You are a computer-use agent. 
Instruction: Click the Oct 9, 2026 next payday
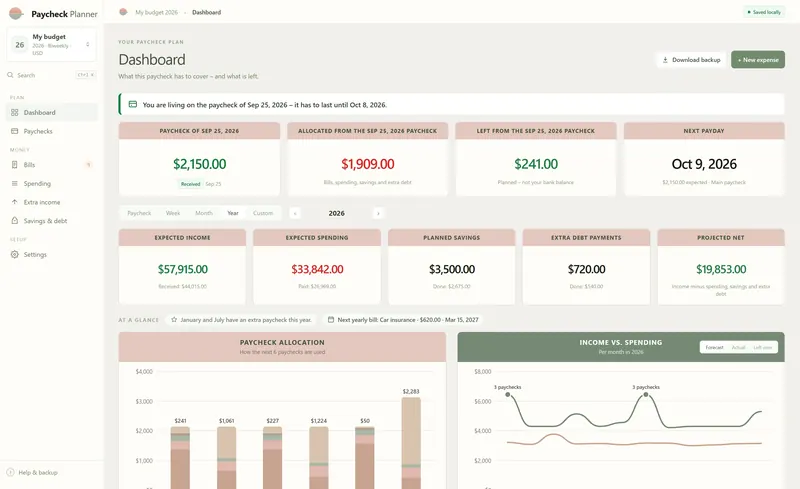pyautogui.click(x=704, y=164)
